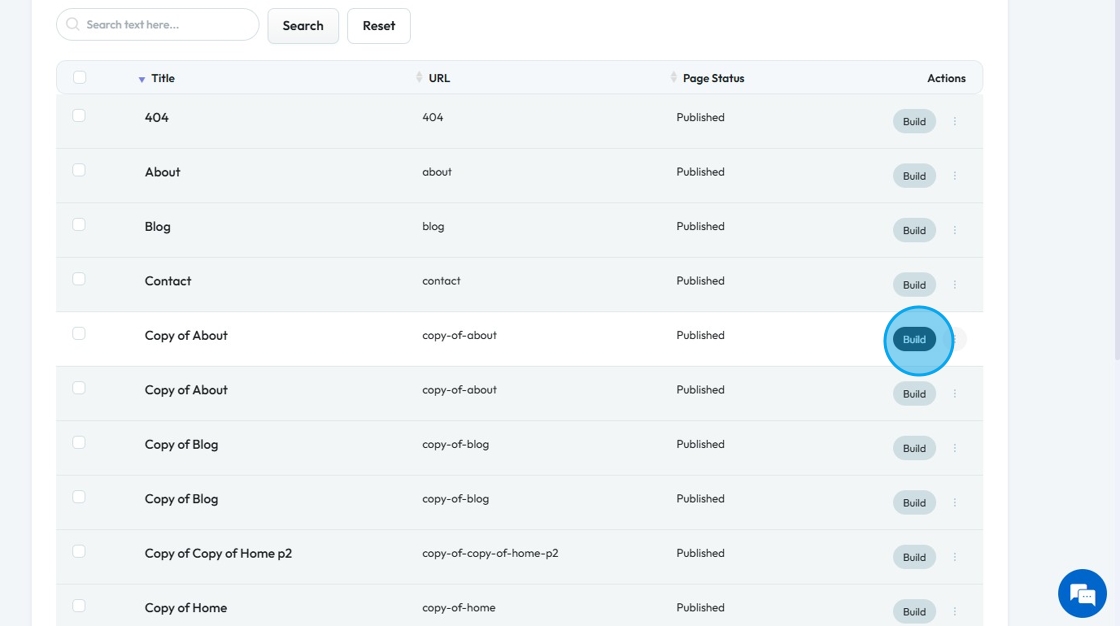Select the Contact row checkbox
Image resolution: width=1120 pixels, height=626 pixels.
pos(80,279)
